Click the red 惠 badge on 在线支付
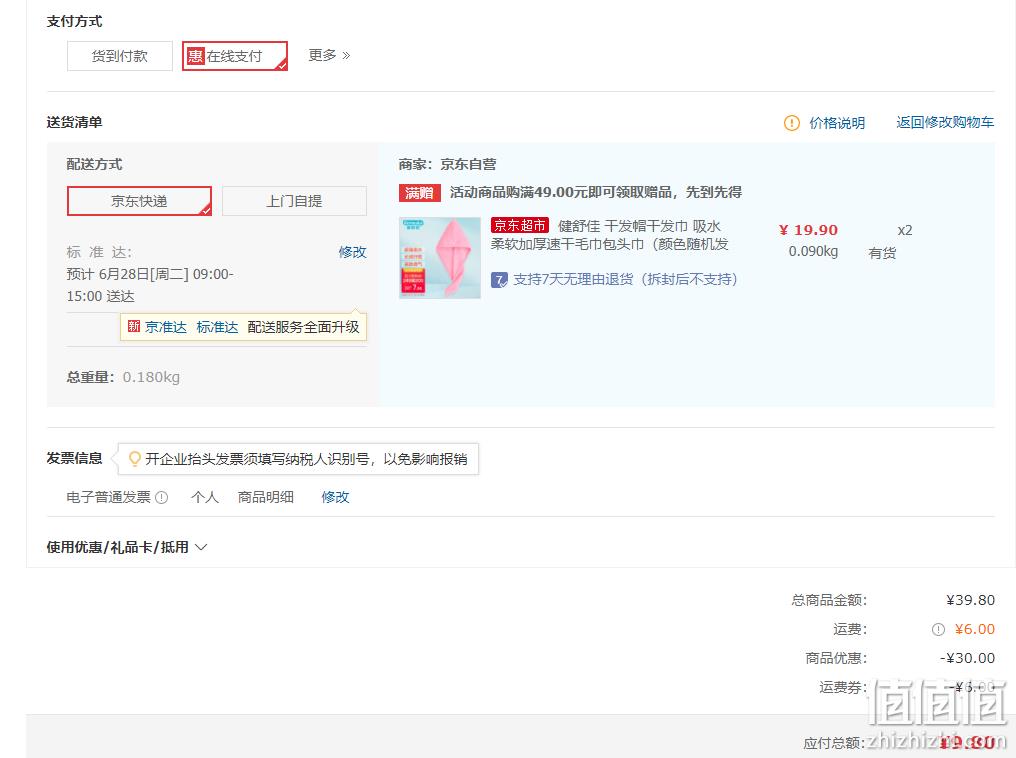Viewport: 1016px width, 758px height. point(196,56)
